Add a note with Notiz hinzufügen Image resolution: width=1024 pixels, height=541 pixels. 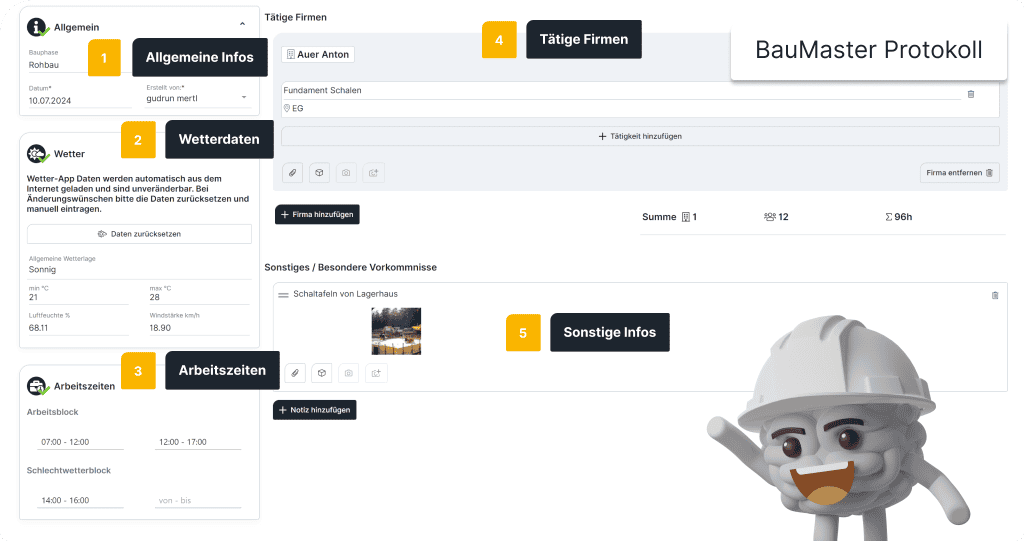point(315,410)
